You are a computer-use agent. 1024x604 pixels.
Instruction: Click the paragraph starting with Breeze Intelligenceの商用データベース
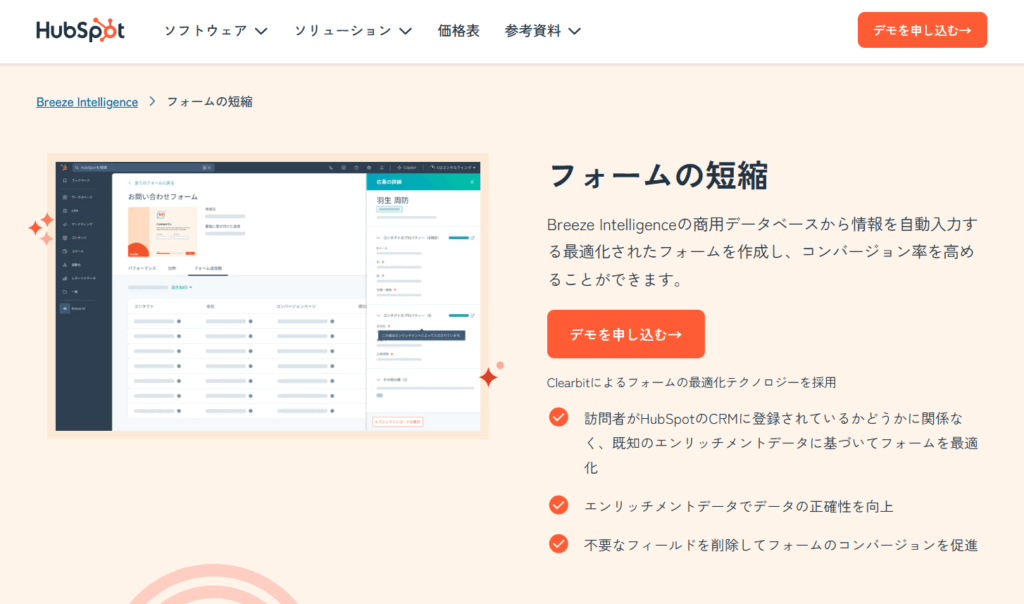tap(762, 252)
